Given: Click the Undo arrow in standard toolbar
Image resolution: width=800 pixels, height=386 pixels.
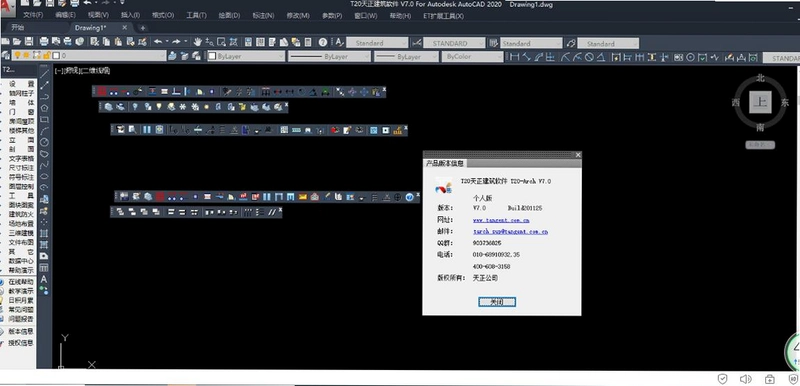Looking at the screenshot, I should click(158, 42).
